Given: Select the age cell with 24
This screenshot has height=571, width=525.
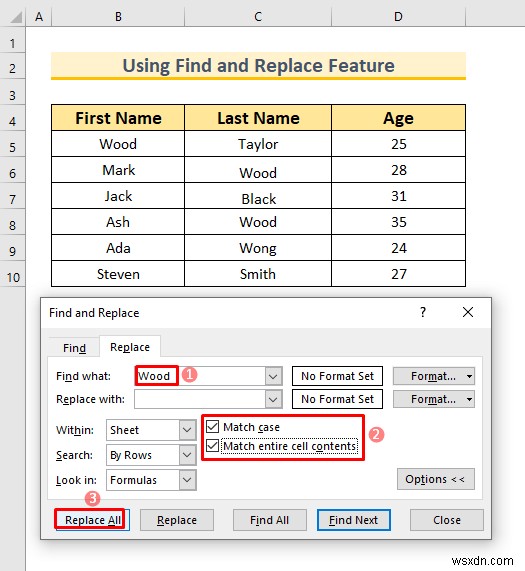Looking at the screenshot, I should (x=398, y=248).
